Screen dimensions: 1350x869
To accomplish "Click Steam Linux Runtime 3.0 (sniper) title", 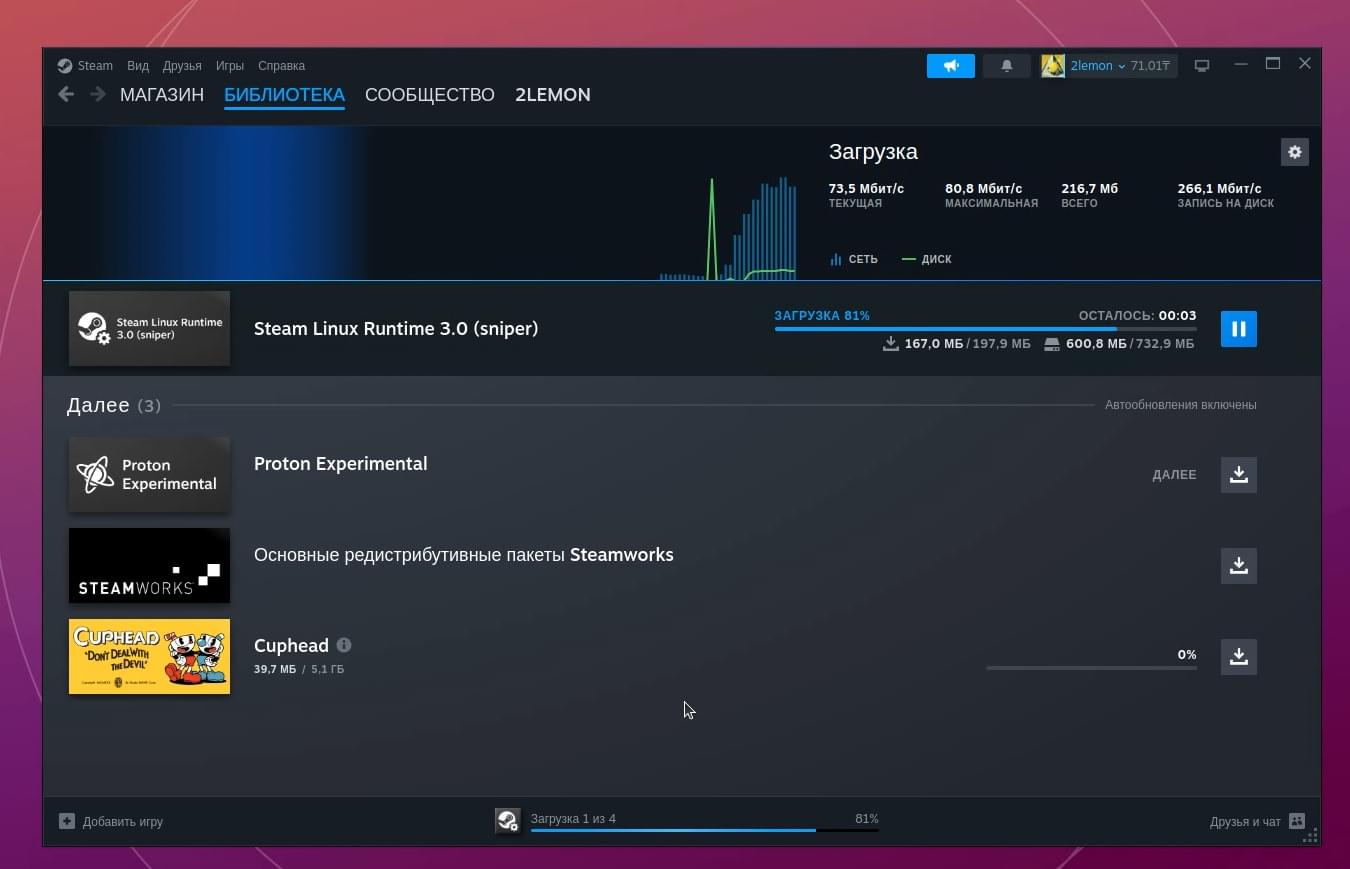I will tap(396, 329).
